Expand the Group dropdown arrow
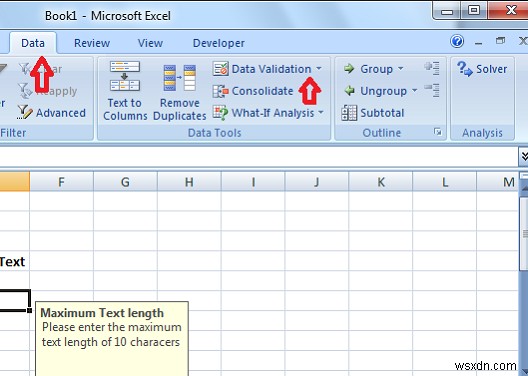The width and height of the screenshot is (528, 376). pyautogui.click(x=400, y=69)
